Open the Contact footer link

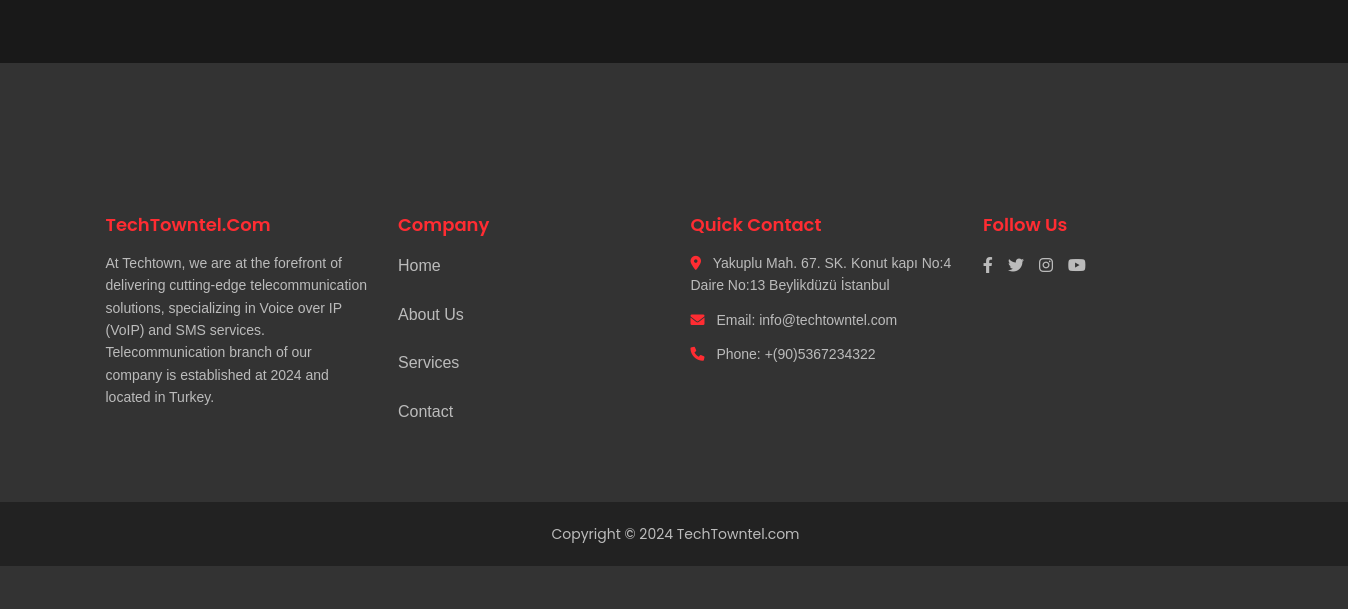[x=425, y=412]
